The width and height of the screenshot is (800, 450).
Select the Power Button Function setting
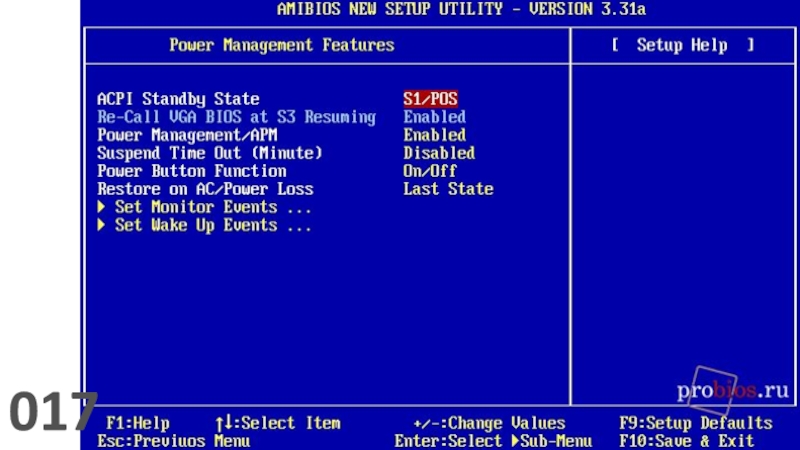pos(191,171)
